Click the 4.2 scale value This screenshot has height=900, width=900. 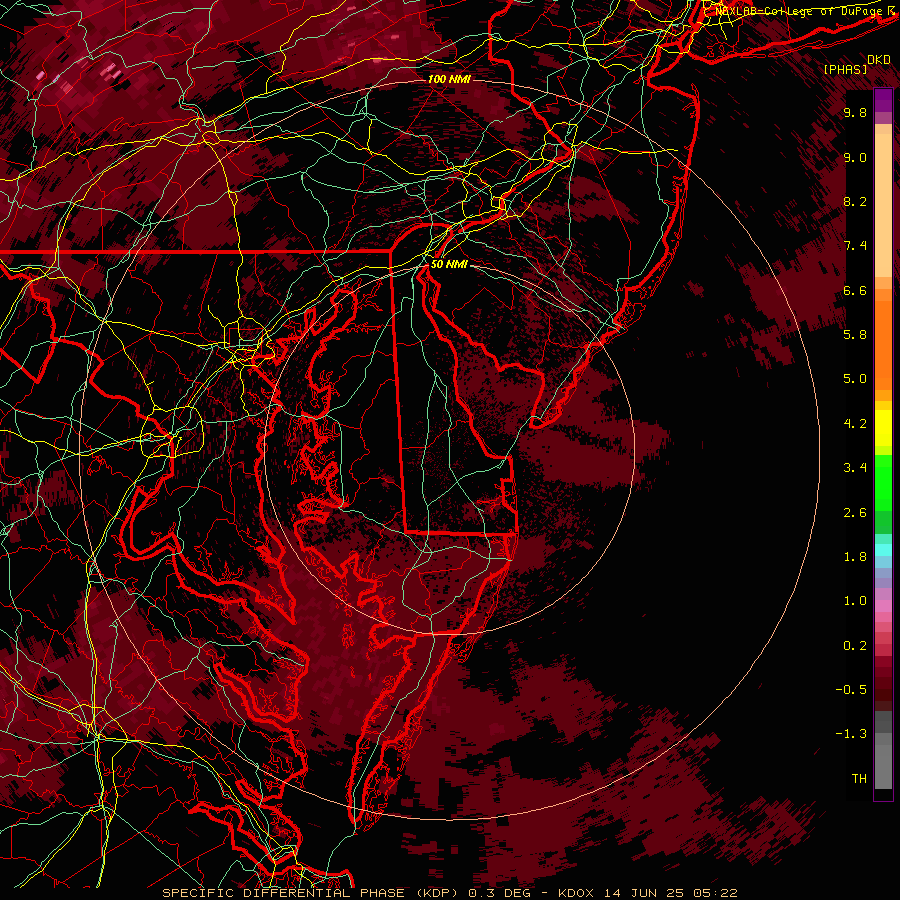click(x=855, y=423)
